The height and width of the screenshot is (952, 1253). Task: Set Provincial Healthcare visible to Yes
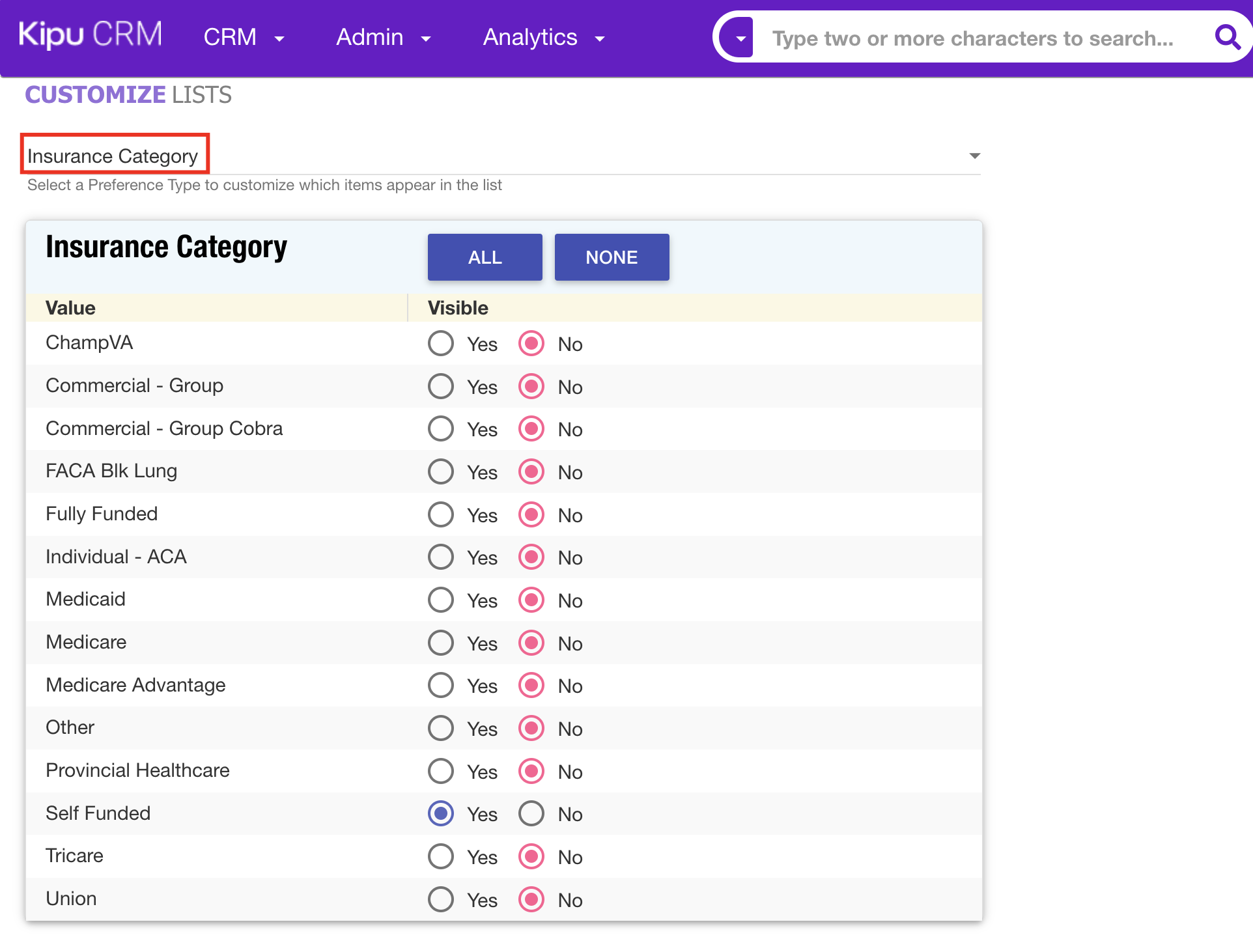(441, 771)
